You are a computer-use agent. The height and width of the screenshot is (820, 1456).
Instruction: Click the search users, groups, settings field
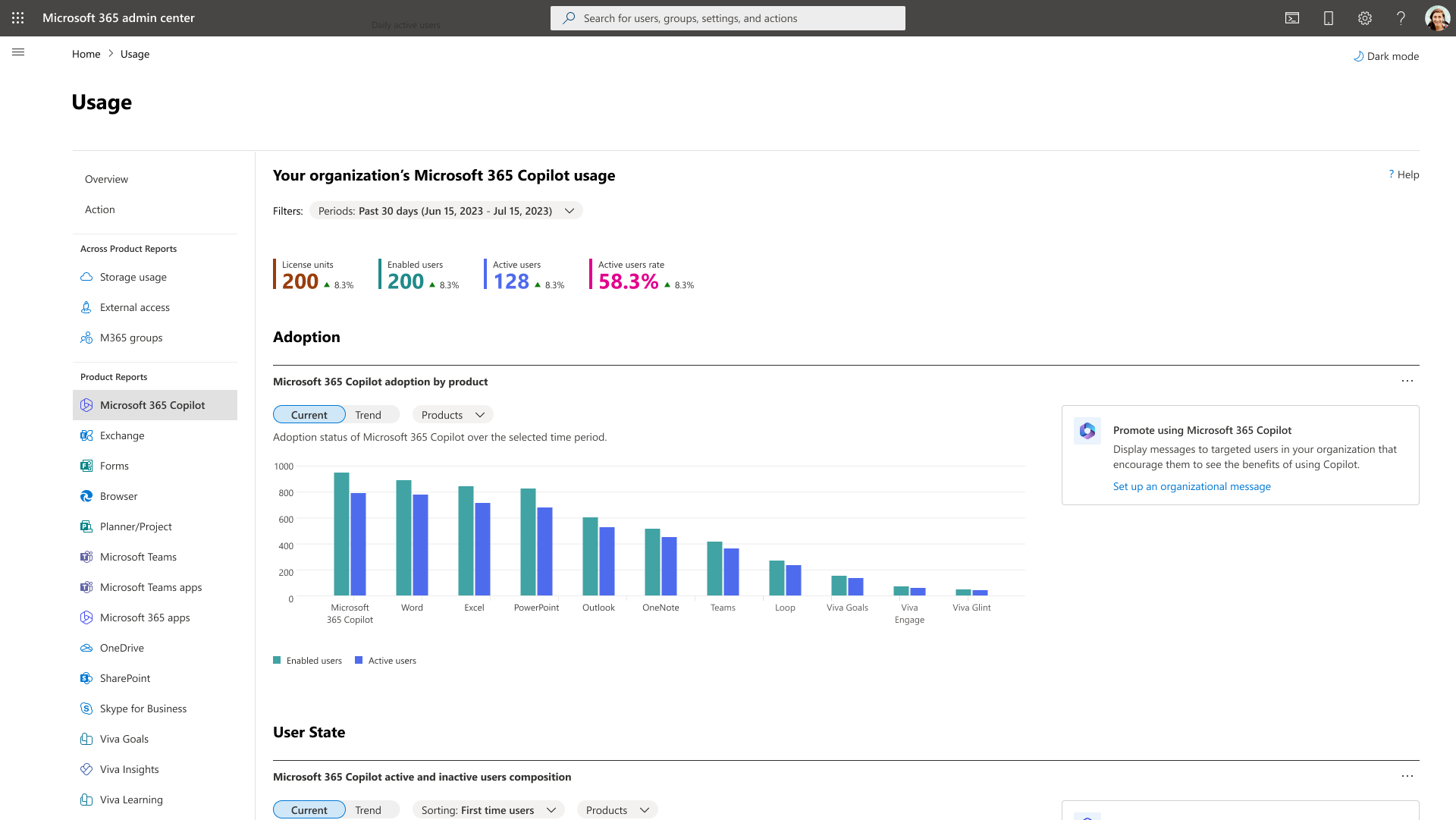[x=728, y=18]
